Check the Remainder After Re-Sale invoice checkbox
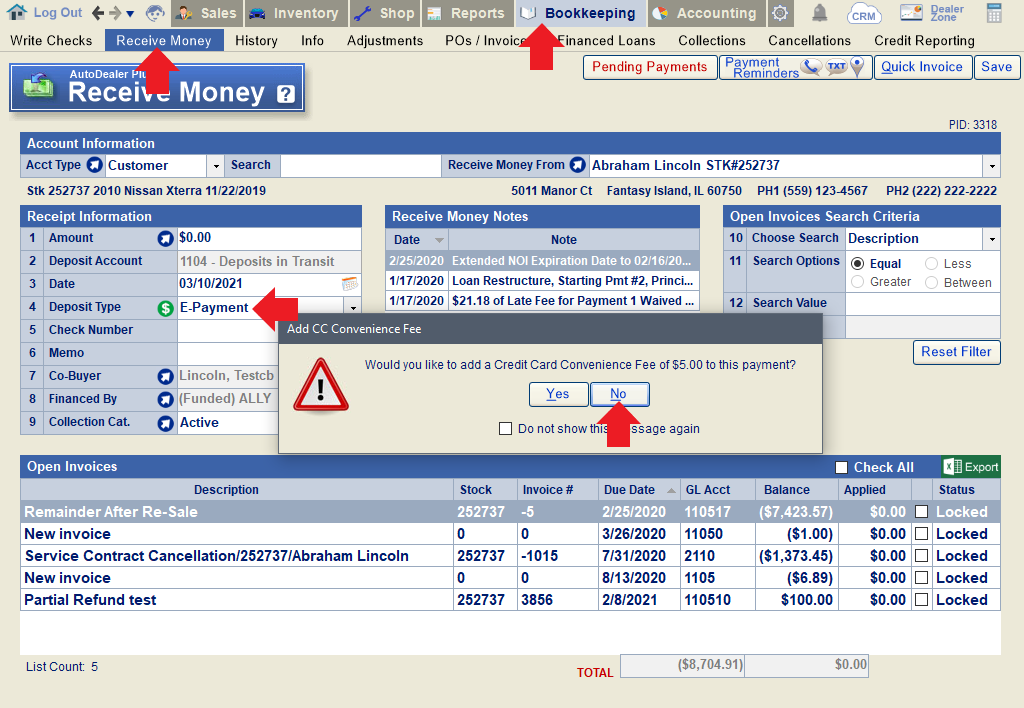This screenshot has height=708, width=1024. tap(921, 511)
